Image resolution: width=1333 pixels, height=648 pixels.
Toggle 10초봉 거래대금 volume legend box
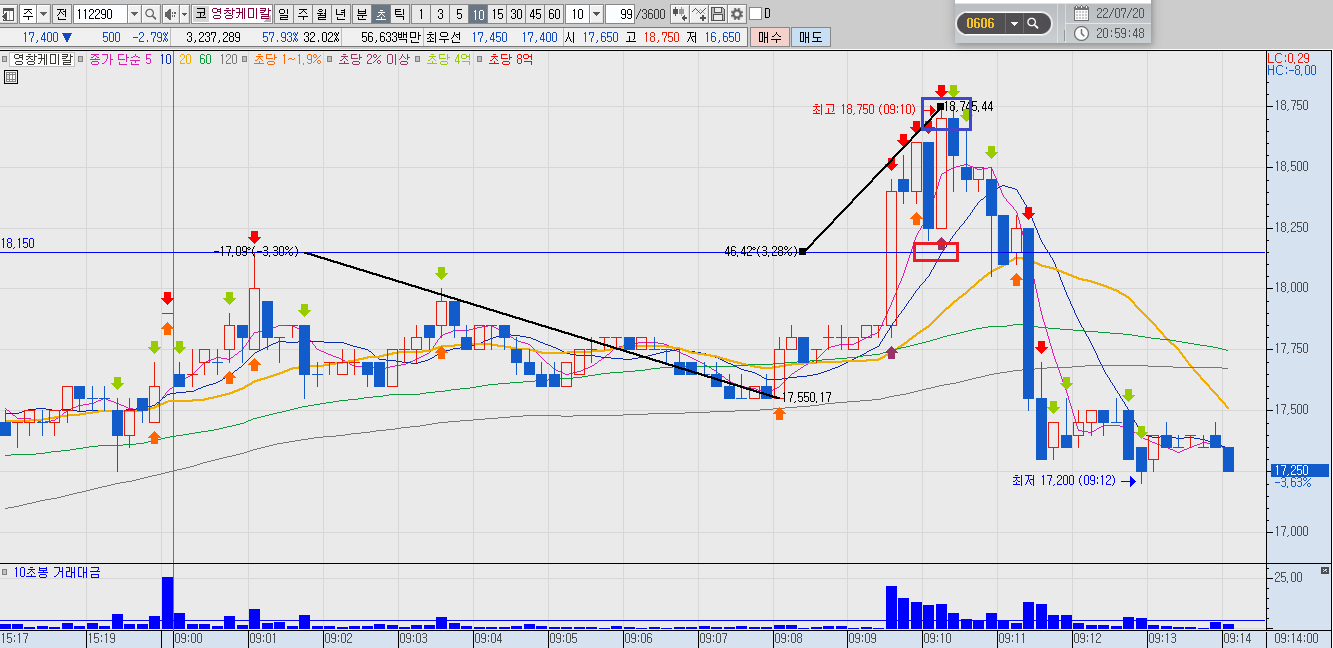[x=5, y=572]
